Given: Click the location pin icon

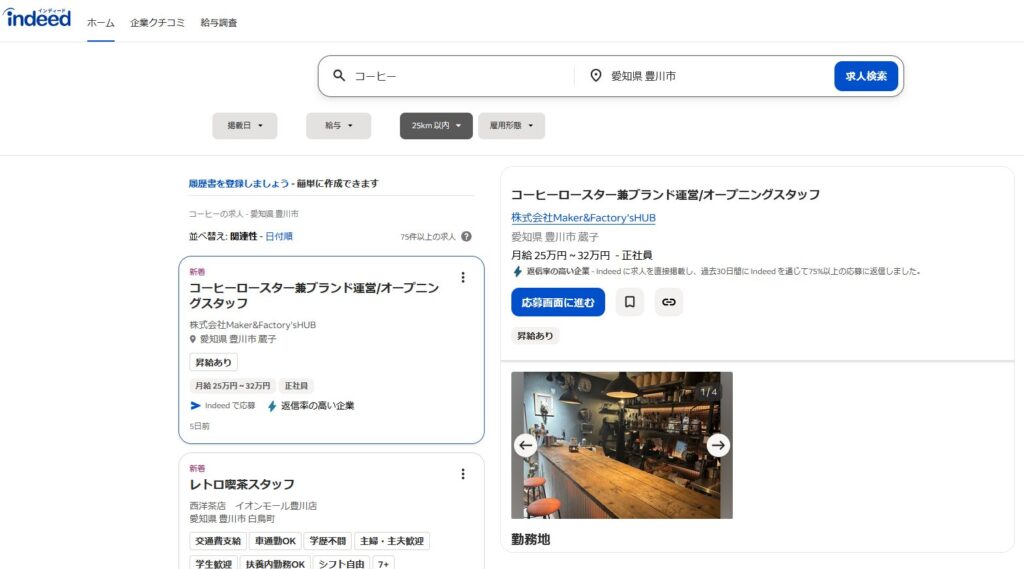Looking at the screenshot, I should point(596,76).
